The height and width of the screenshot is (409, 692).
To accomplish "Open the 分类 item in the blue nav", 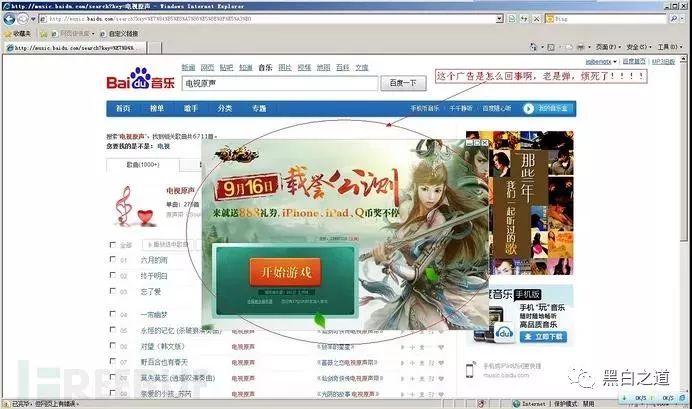I will 225,109.
